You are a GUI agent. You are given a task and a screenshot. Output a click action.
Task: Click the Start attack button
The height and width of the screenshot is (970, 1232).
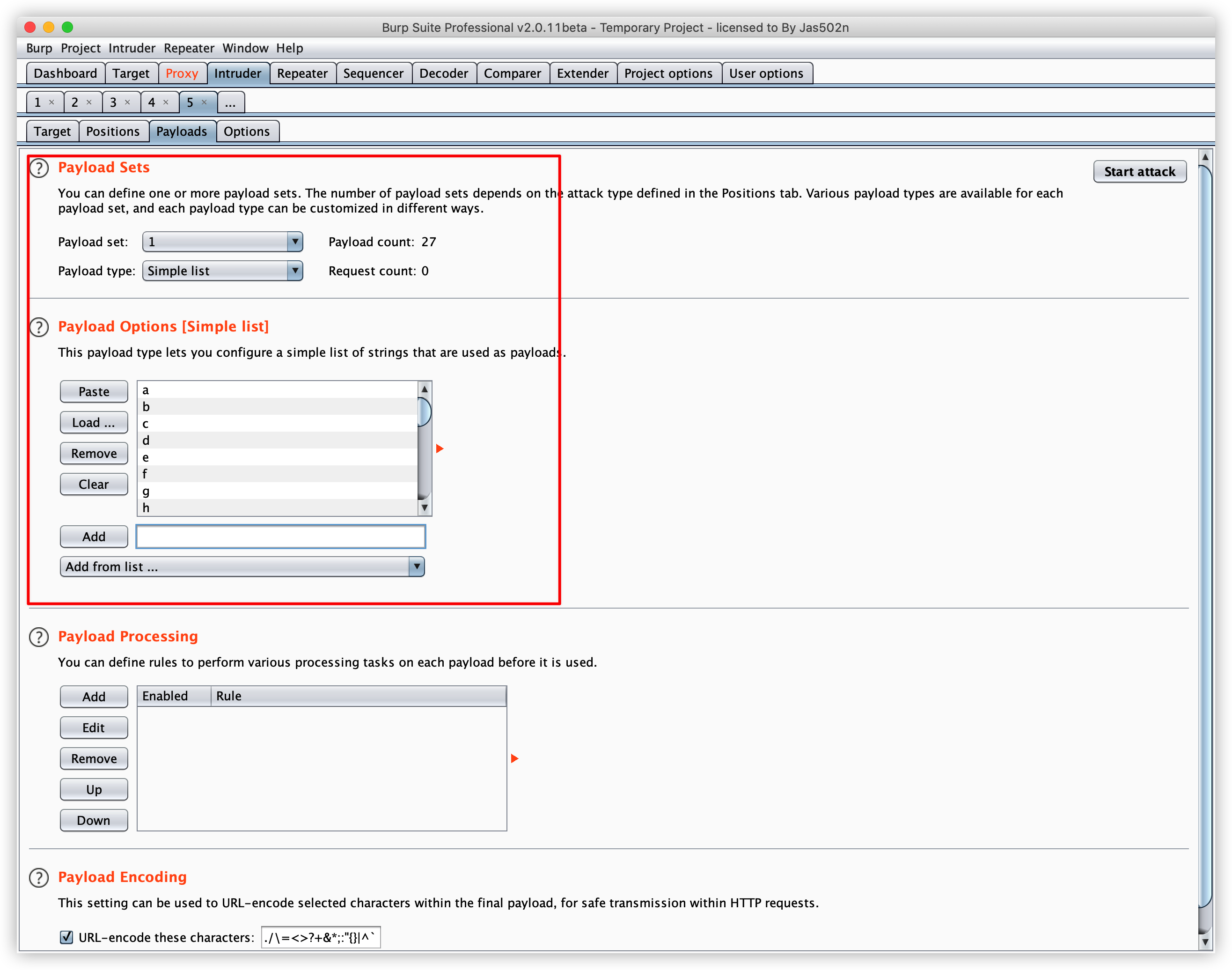point(1139,171)
